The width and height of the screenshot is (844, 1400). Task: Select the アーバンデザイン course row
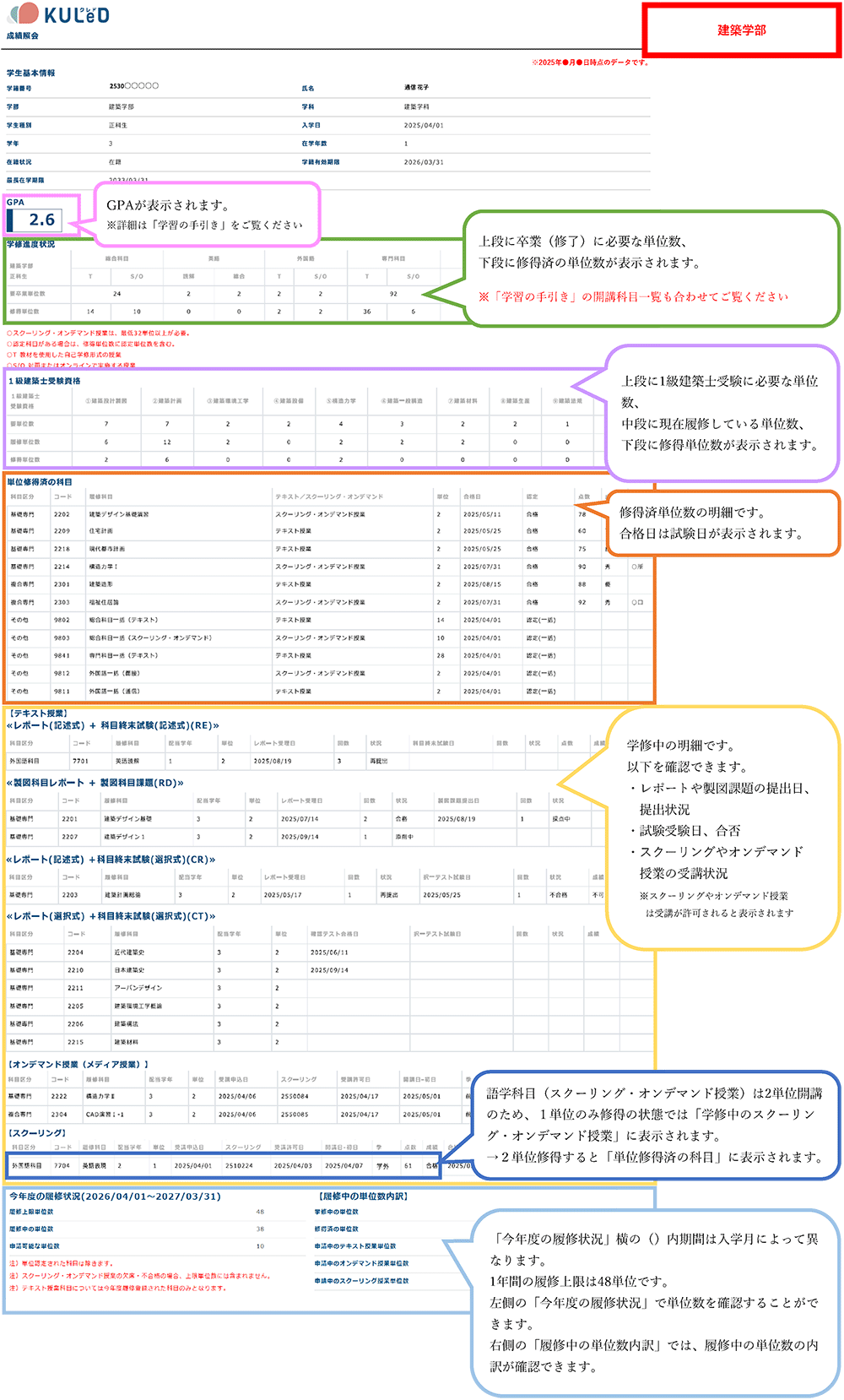329,988
